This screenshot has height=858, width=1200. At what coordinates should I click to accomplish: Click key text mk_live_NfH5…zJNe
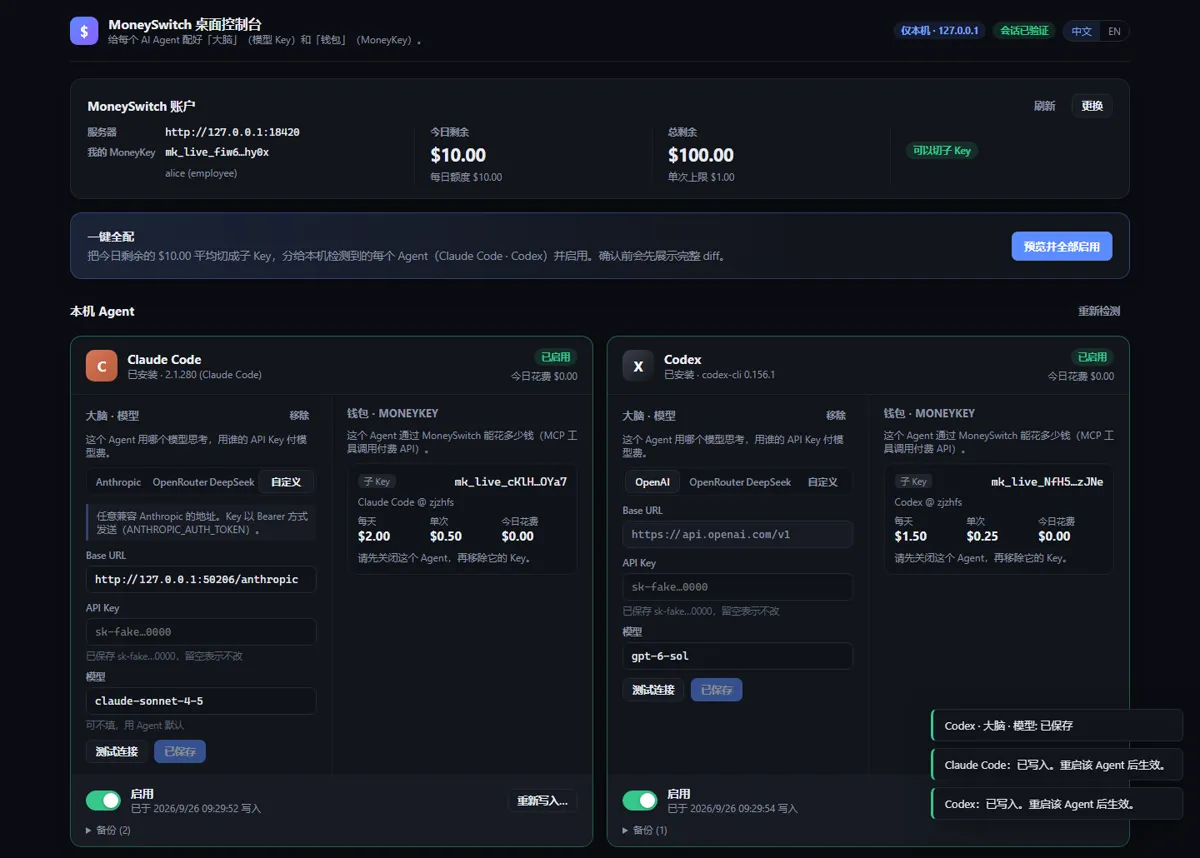(x=1048, y=482)
